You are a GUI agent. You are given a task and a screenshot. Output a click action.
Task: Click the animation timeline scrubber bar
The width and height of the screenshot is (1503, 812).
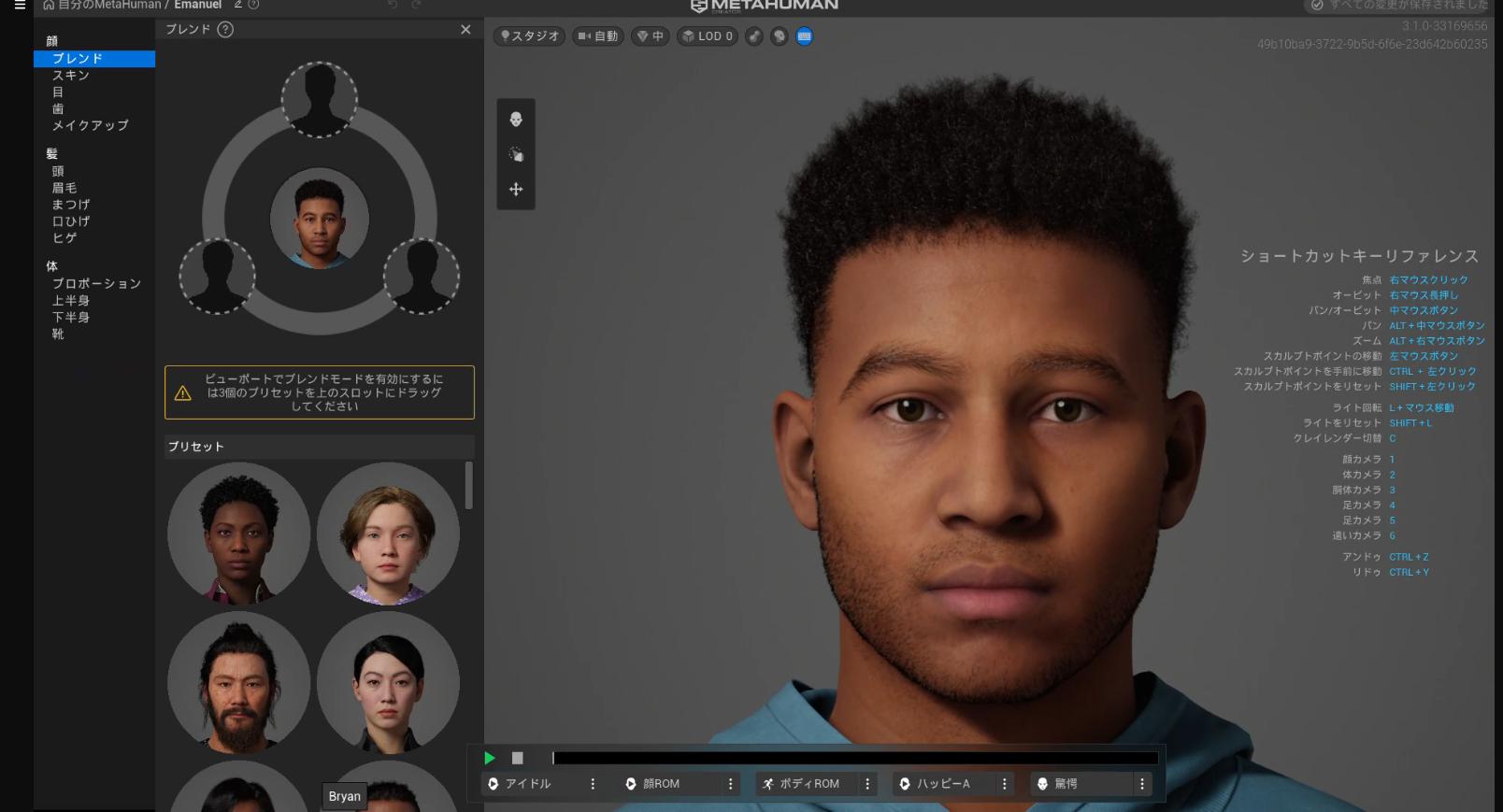click(x=855, y=758)
